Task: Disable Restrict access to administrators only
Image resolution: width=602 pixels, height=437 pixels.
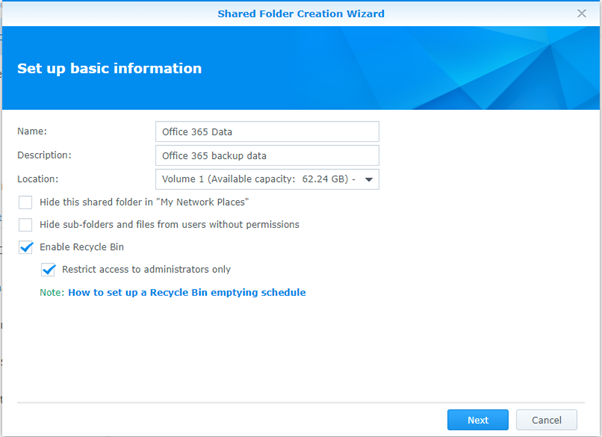Action: click(48, 269)
